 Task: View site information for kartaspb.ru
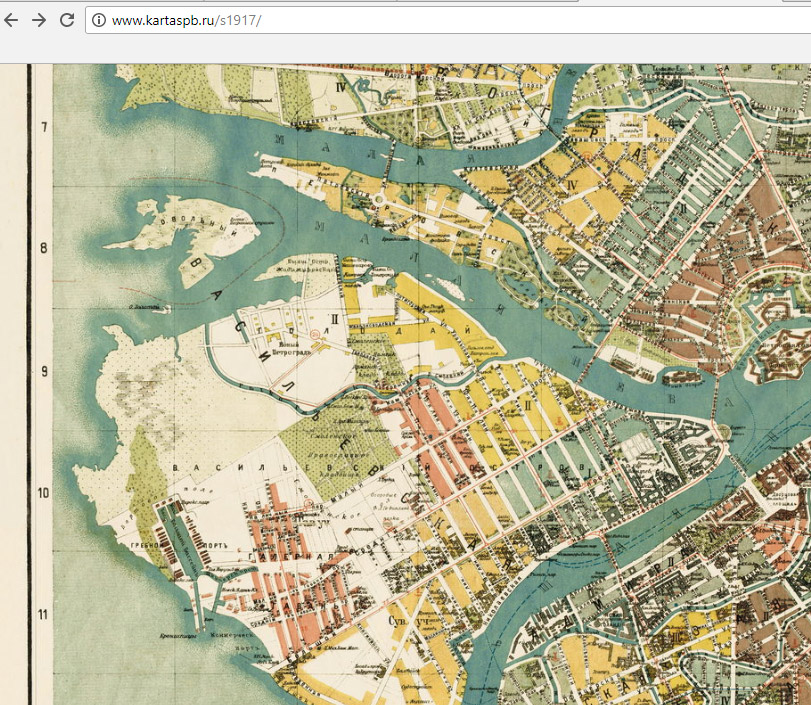coord(99,20)
